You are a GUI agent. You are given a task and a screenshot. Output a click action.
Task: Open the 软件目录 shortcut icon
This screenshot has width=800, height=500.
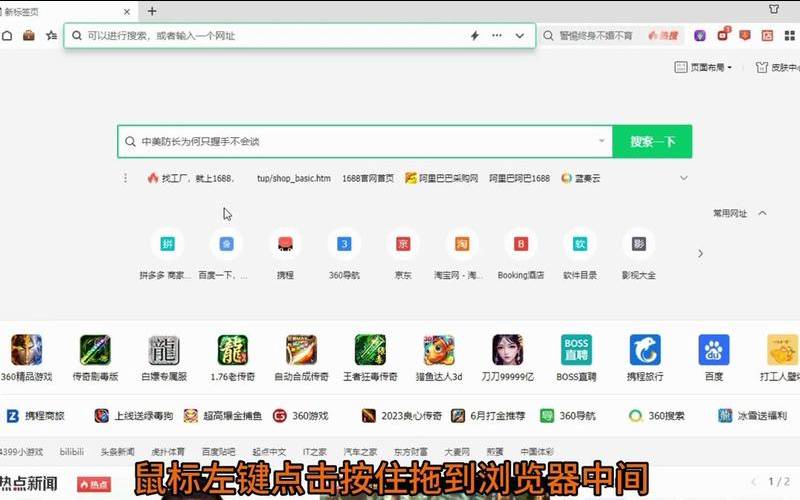(580, 244)
